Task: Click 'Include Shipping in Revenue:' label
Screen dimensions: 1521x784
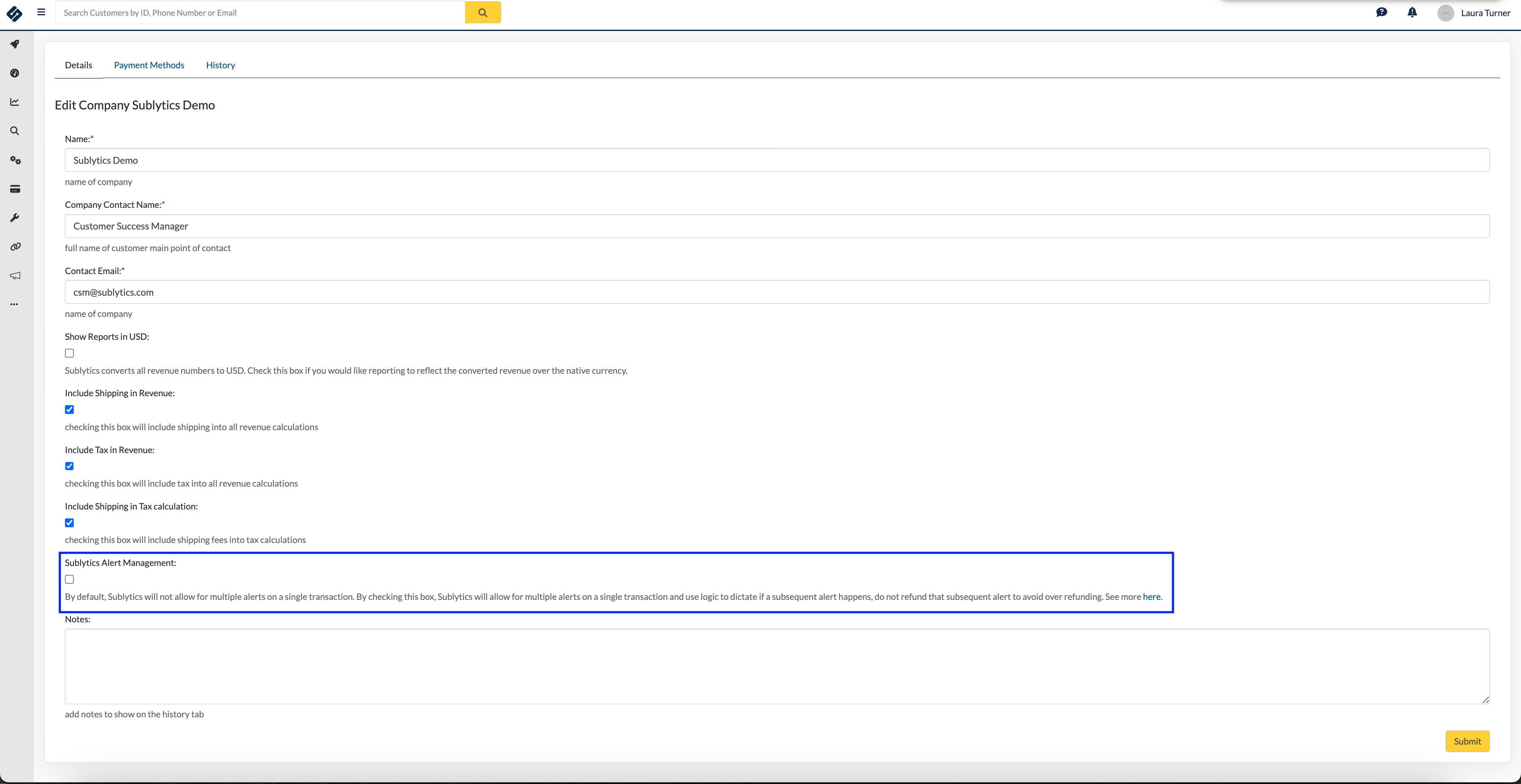Action: point(120,393)
